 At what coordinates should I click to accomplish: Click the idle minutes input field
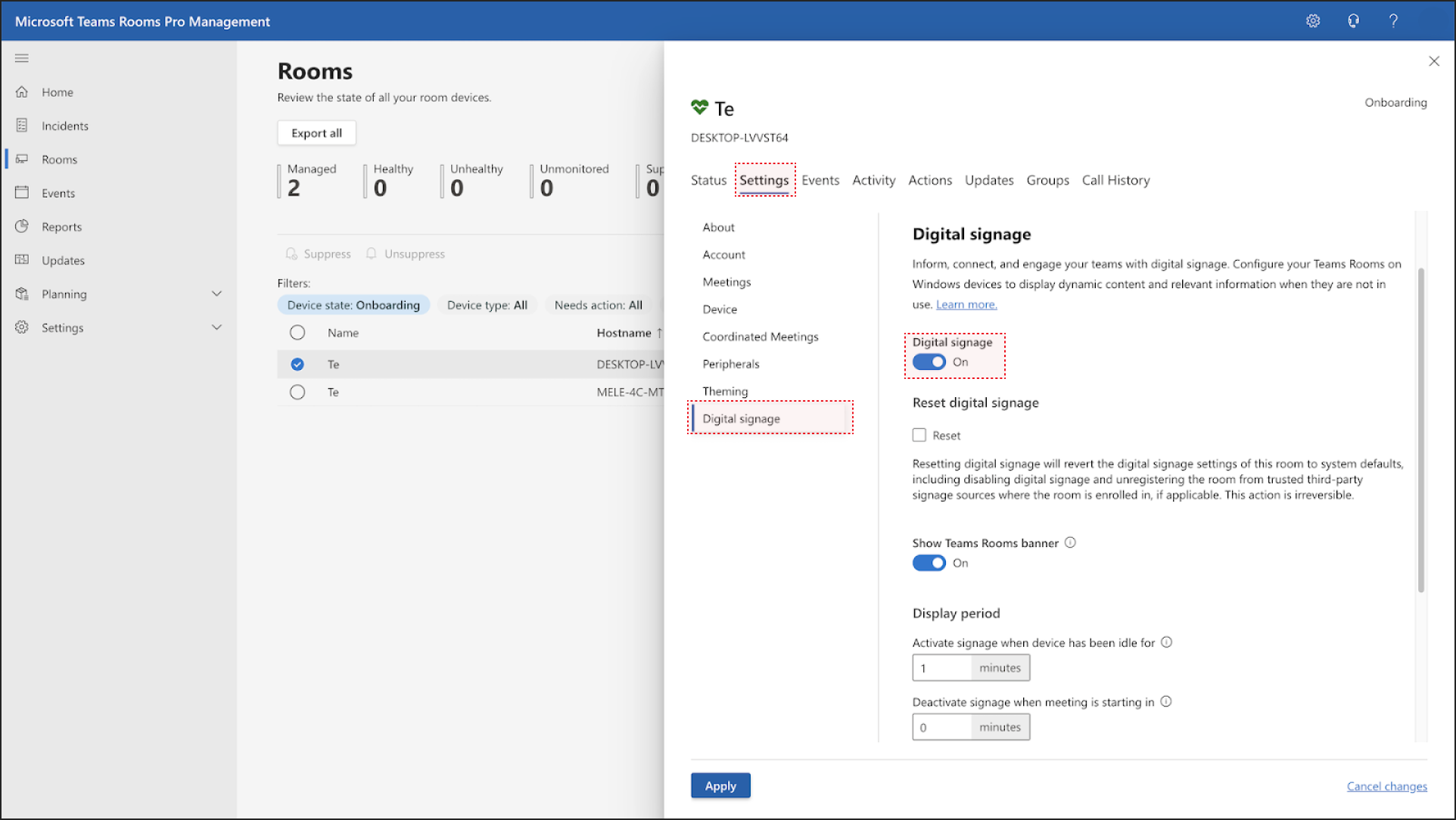click(x=941, y=668)
